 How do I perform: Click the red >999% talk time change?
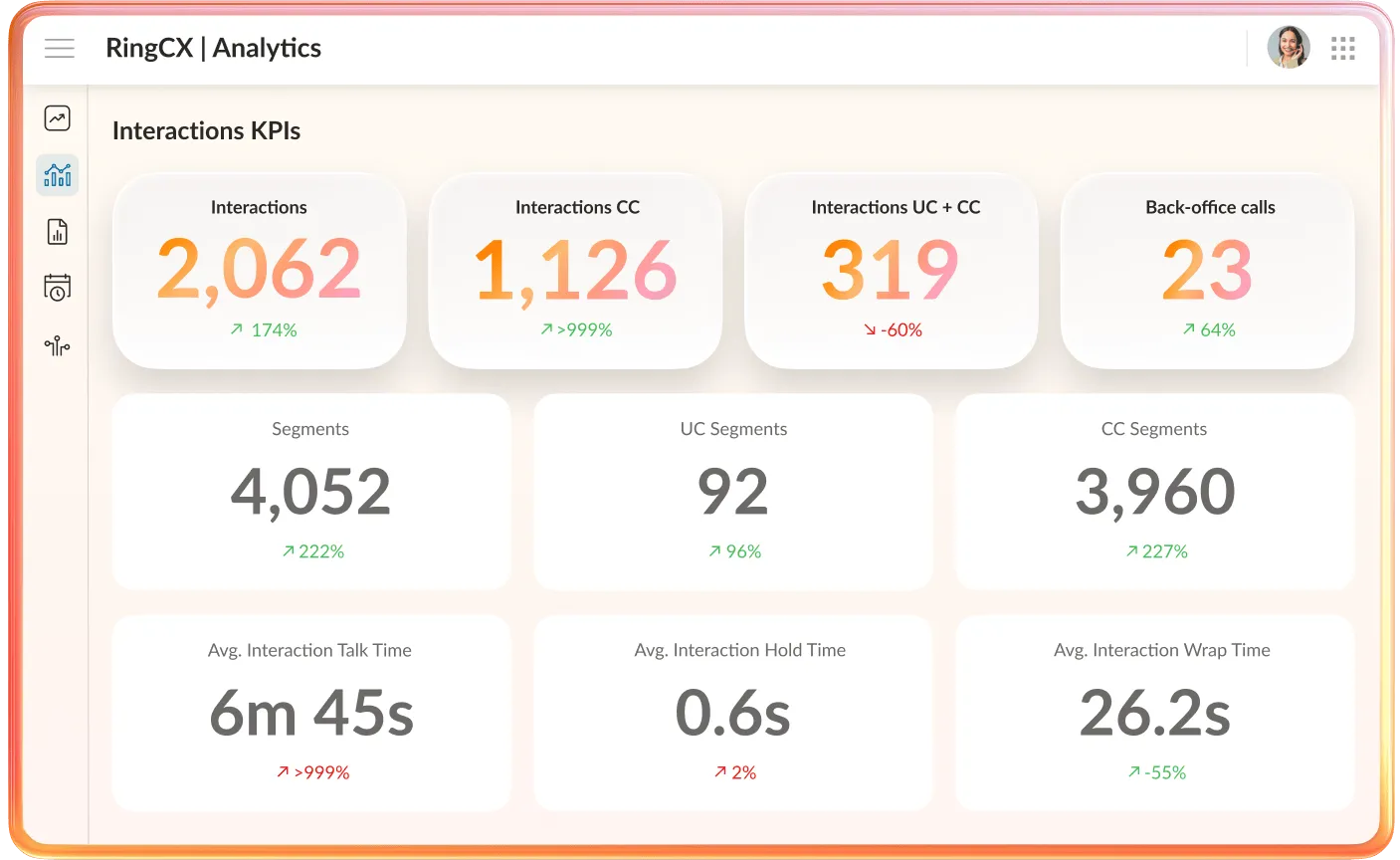coord(312,772)
